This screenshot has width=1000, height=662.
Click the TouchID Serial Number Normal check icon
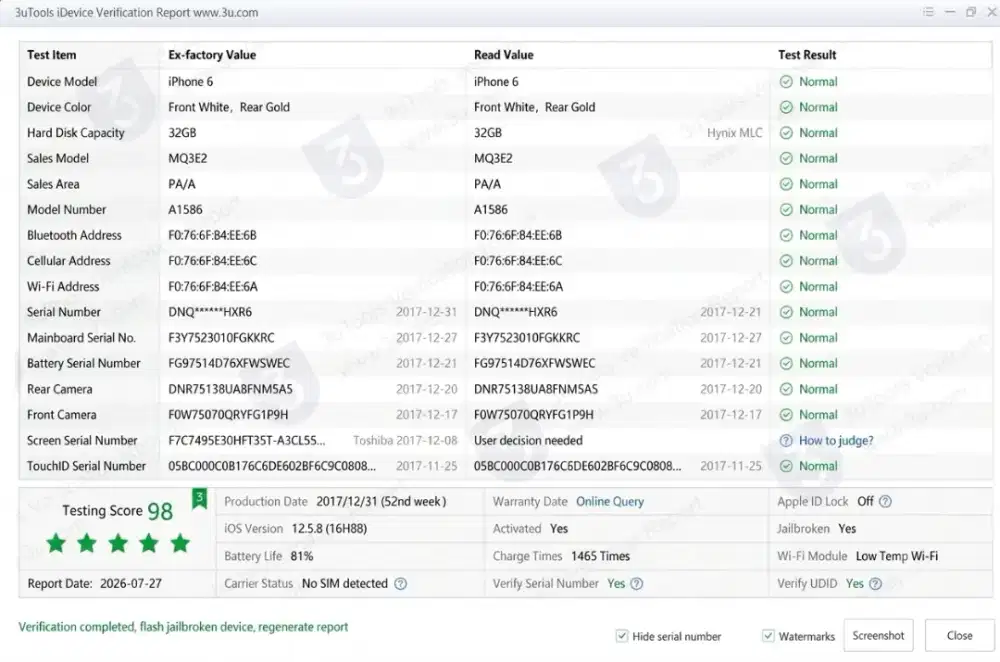786,466
